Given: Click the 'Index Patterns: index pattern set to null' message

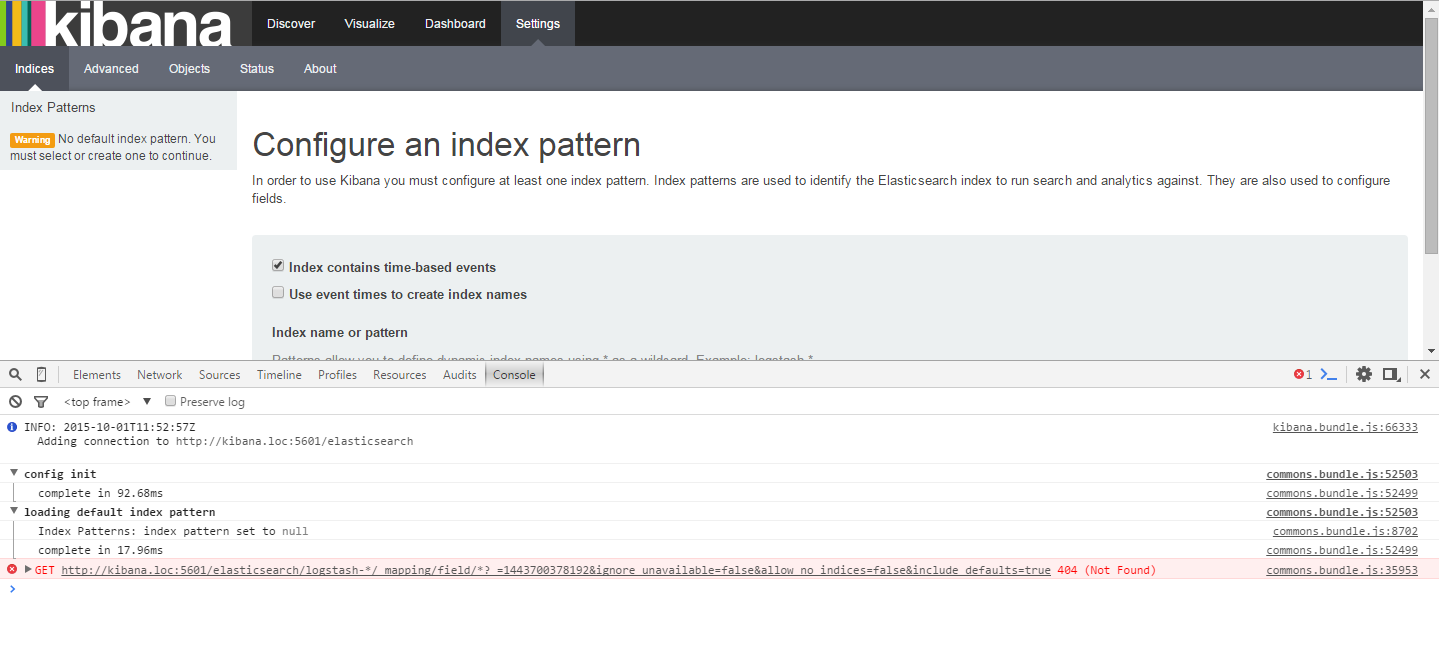Looking at the screenshot, I should (x=173, y=531).
